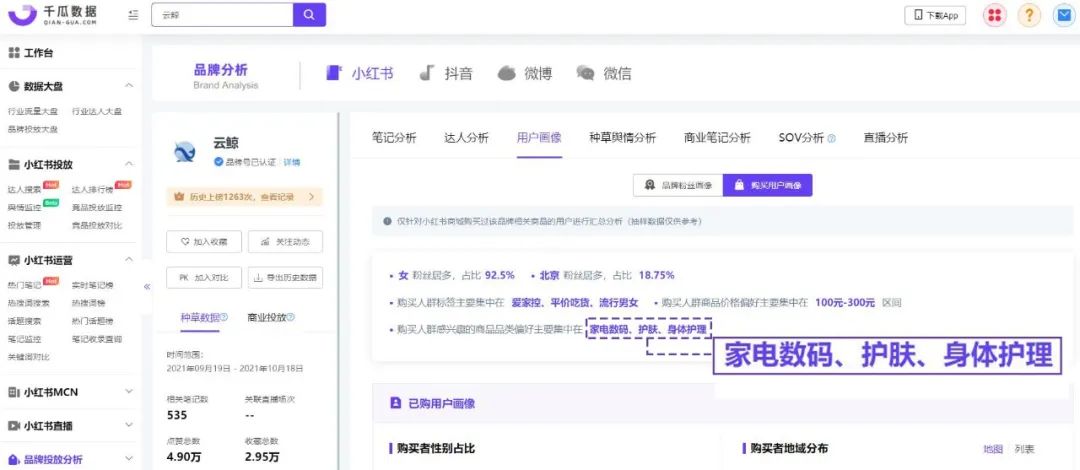Image resolution: width=1080 pixels, height=470 pixels.
Task: Open the 详情 link beside brand certification
Action: click(x=292, y=162)
